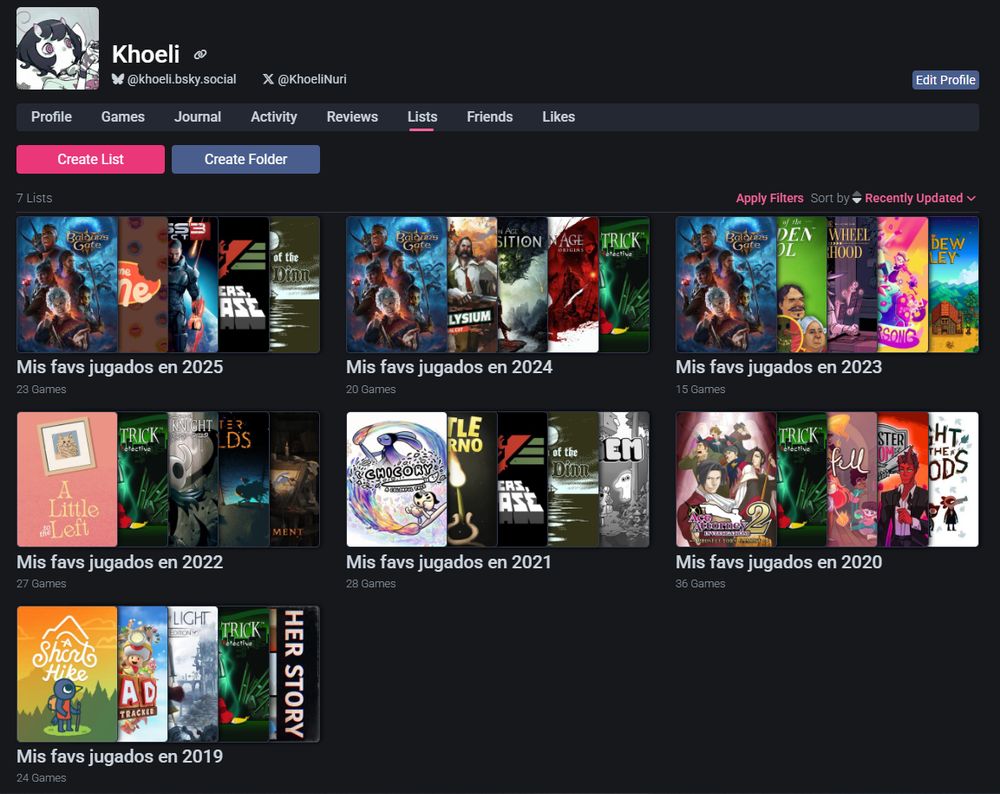Viewport: 1000px width, 794px height.
Task: Open the Friends tab
Action: (x=490, y=117)
